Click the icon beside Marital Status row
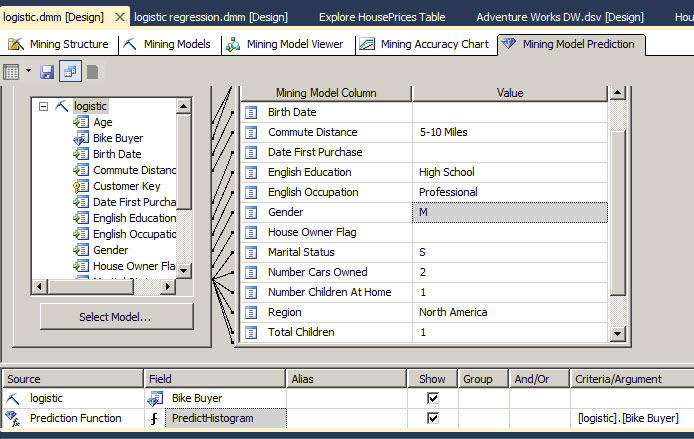 point(252,252)
